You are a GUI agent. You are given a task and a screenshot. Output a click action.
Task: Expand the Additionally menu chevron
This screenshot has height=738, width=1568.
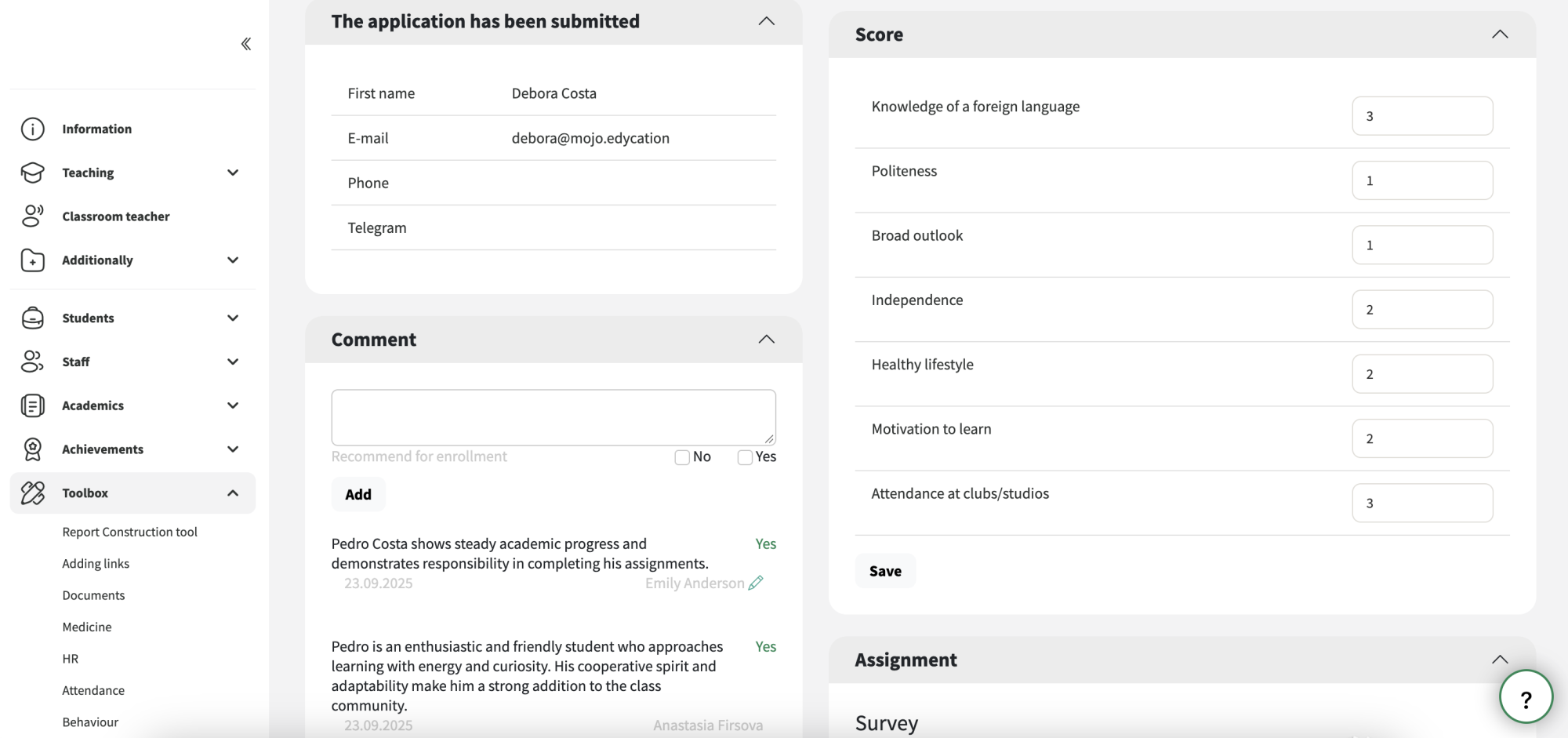(x=233, y=260)
